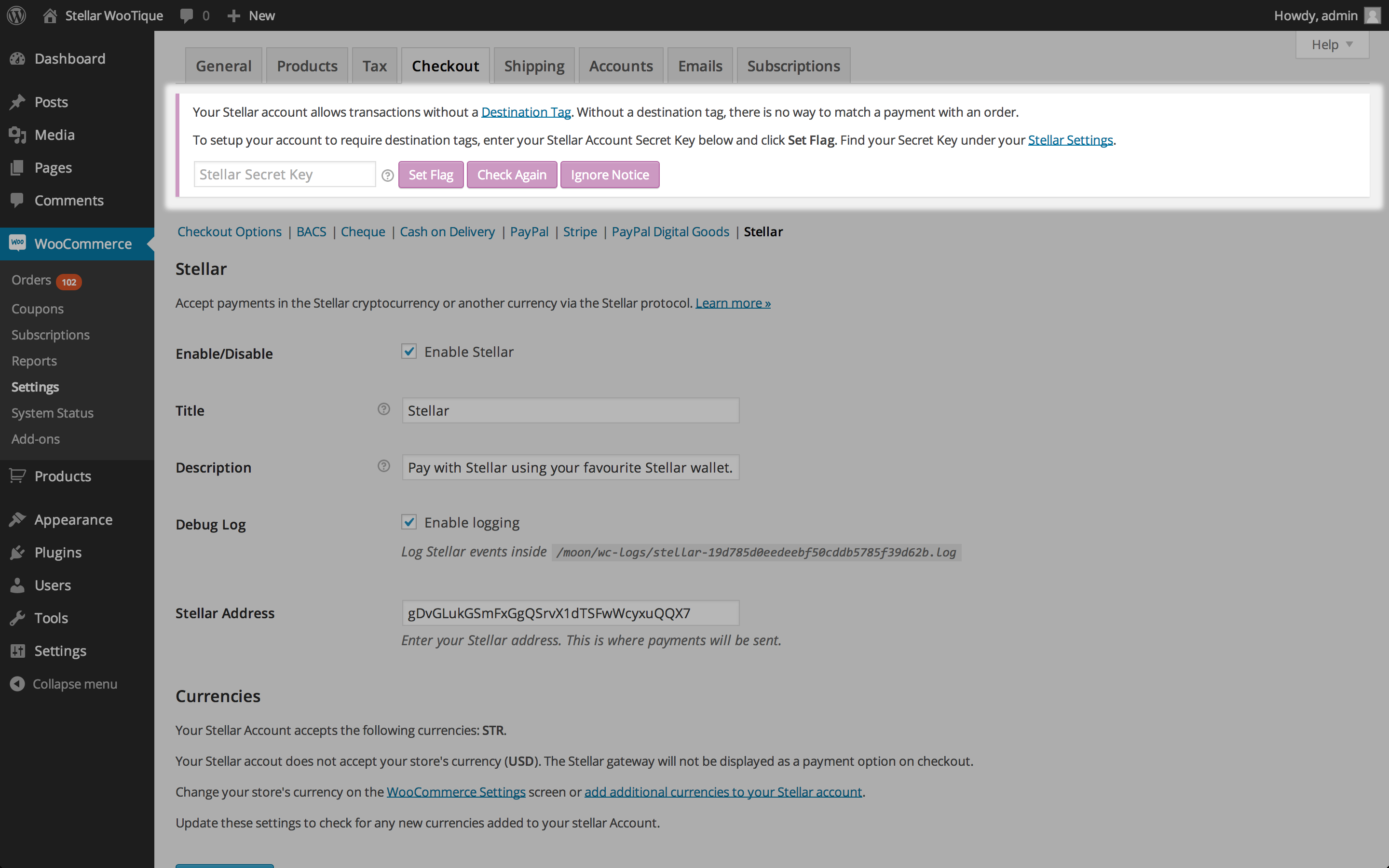Viewport: 1389px width, 868px height.
Task: Click the Tools wrench icon
Action: (x=18, y=618)
